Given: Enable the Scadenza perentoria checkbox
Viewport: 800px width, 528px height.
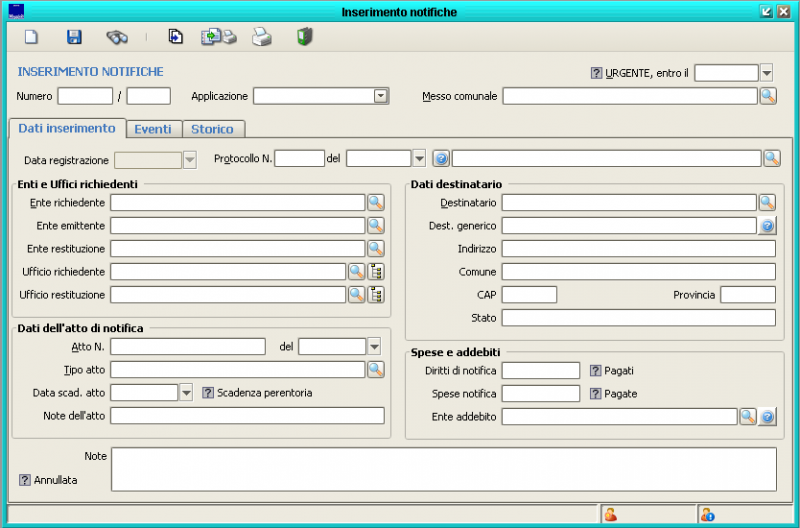Looking at the screenshot, I should tap(209, 393).
